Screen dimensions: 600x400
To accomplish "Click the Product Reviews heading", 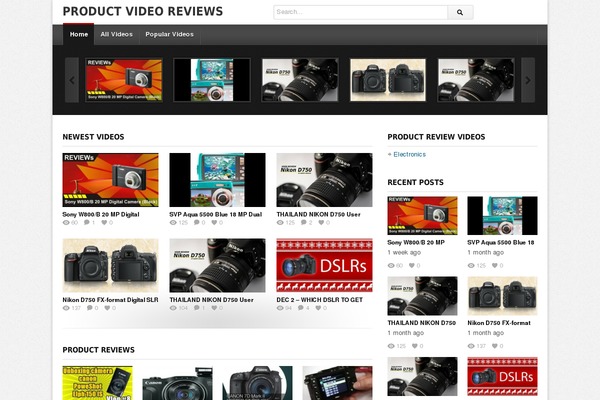I will 99,350.
